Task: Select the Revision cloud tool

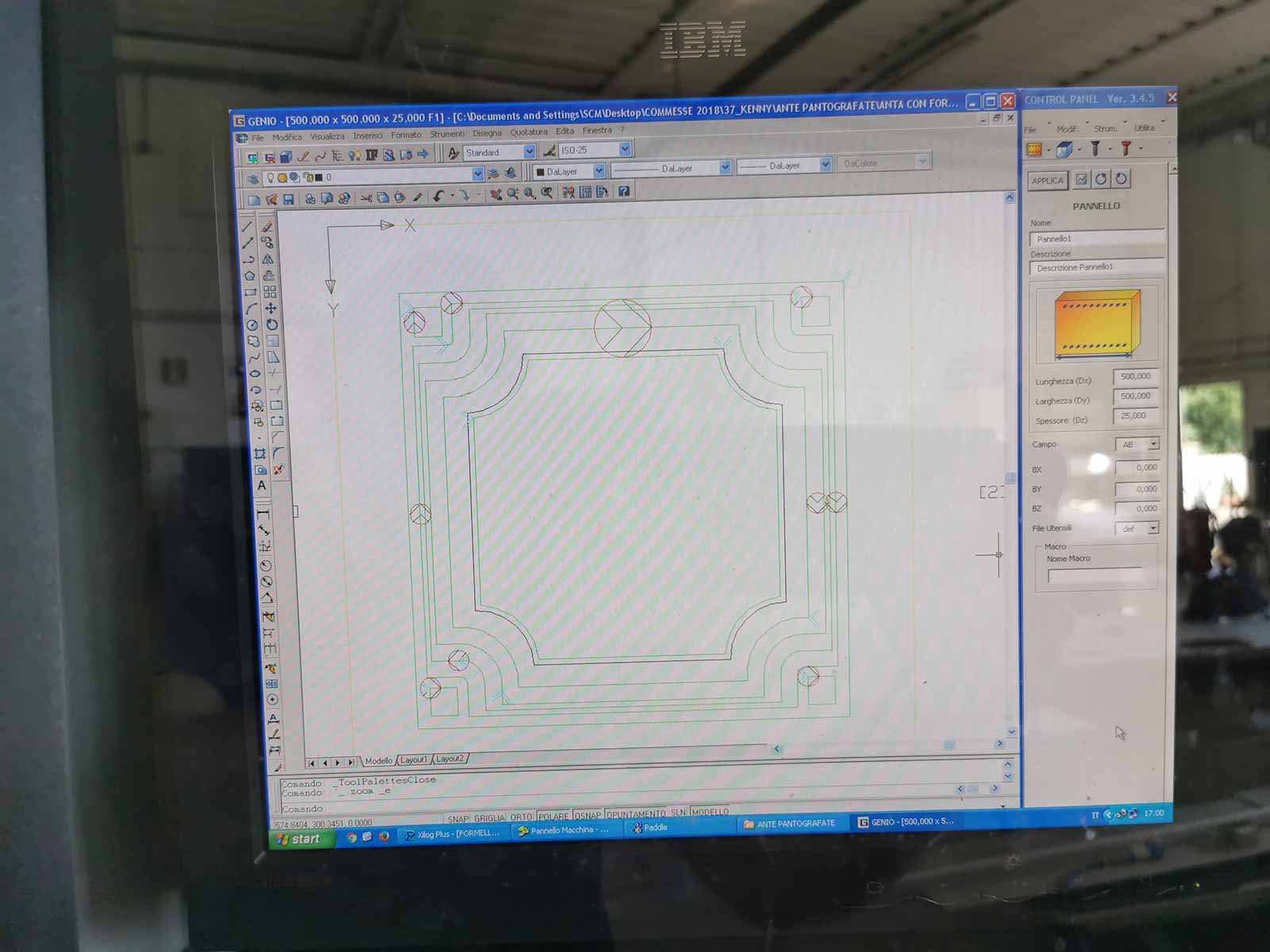Action: [x=252, y=341]
